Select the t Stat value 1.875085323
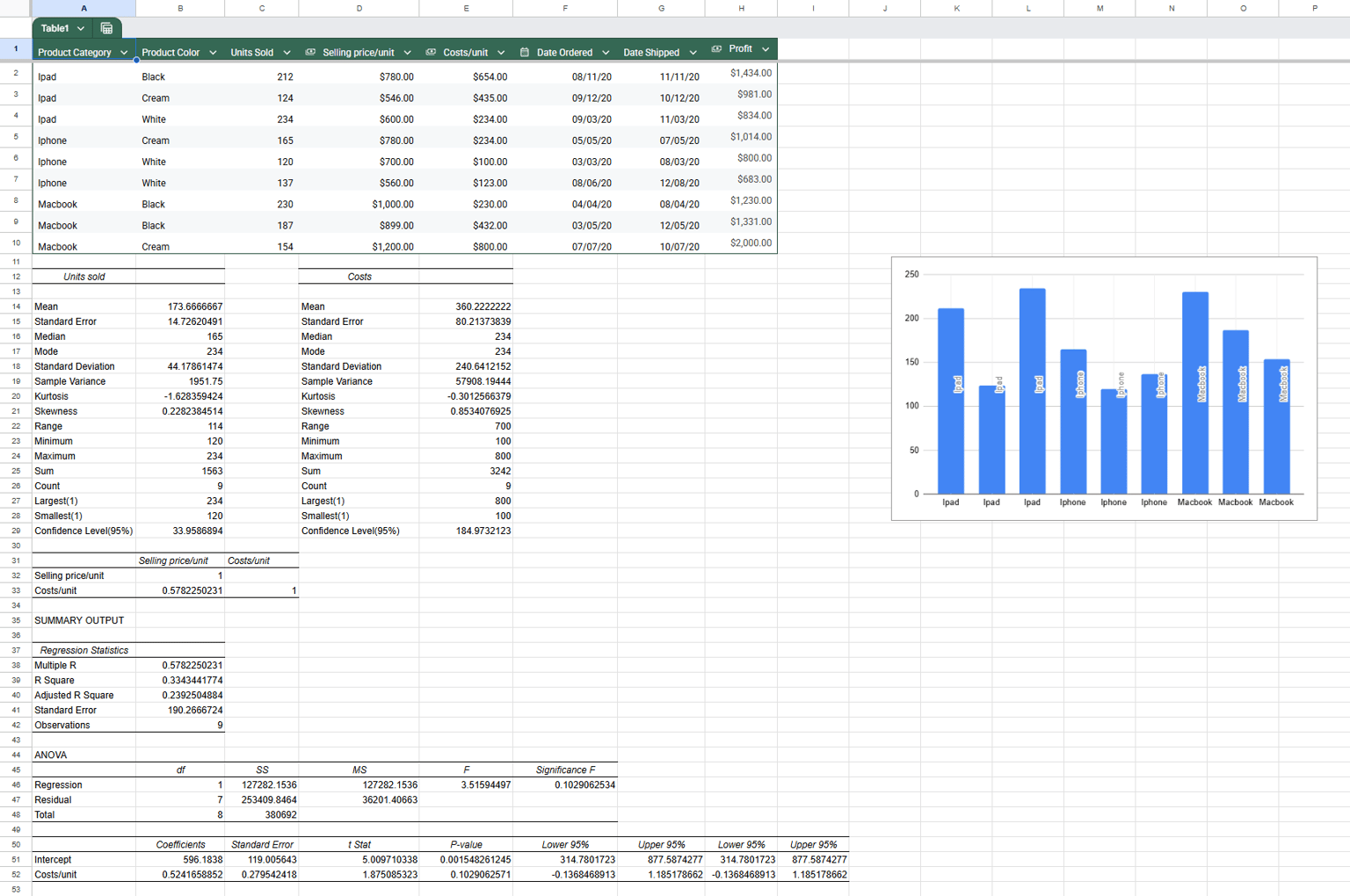Image resolution: width=1350 pixels, height=896 pixels. pyautogui.click(x=359, y=874)
